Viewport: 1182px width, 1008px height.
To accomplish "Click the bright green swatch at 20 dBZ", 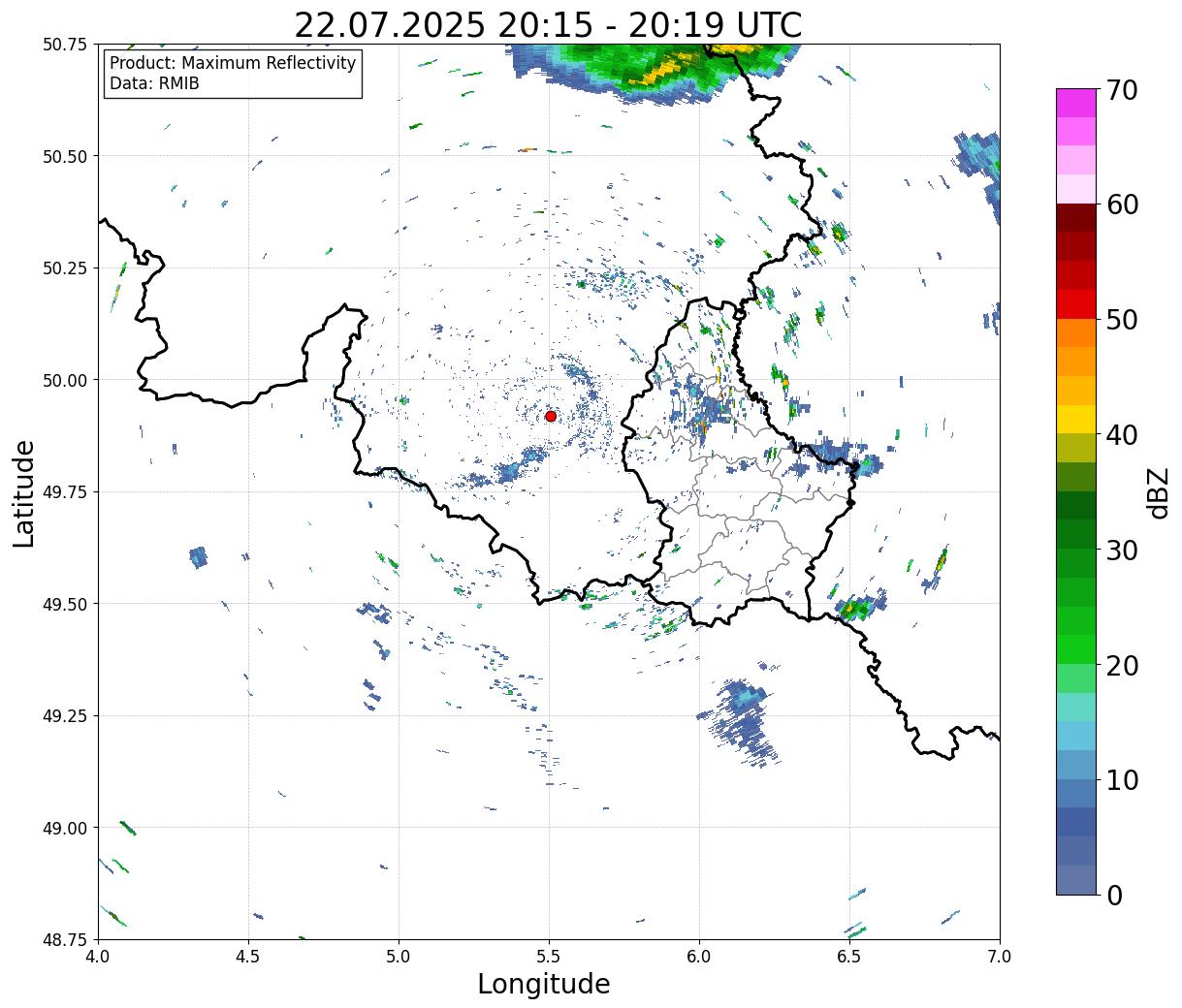I will [x=1076, y=649].
